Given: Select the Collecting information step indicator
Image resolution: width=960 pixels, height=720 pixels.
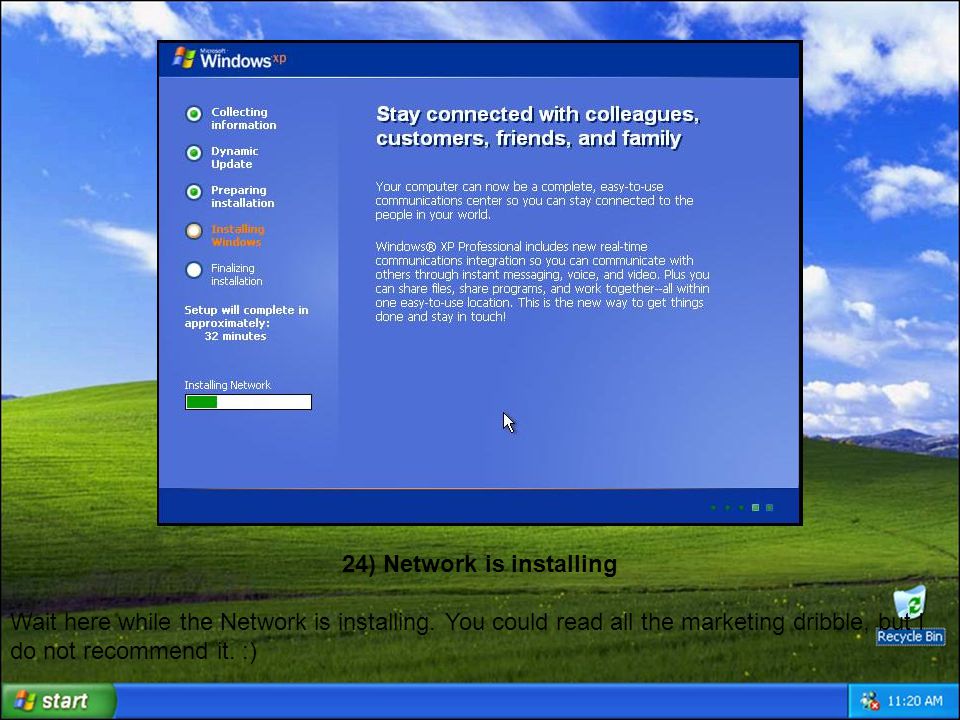Looking at the screenshot, I should click(x=194, y=114).
